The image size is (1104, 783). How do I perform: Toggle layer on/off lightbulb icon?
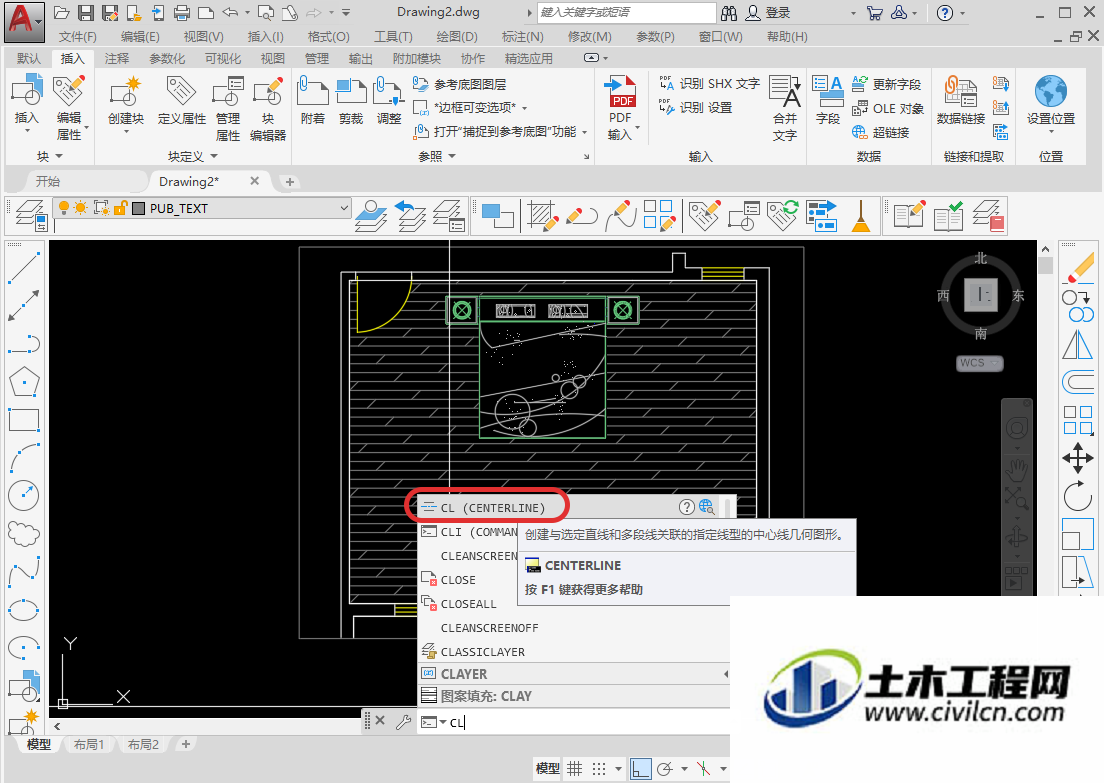tap(63, 208)
